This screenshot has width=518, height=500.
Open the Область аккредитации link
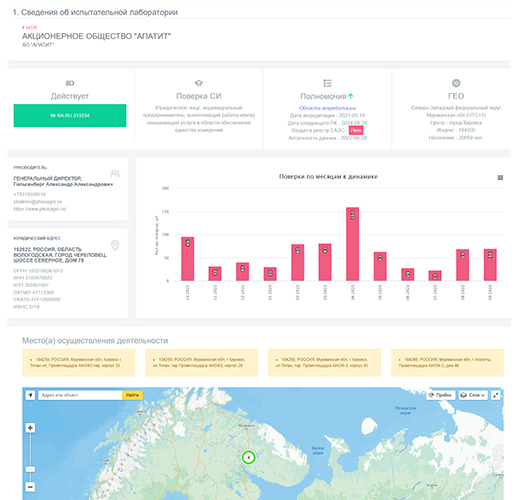tap(327, 108)
